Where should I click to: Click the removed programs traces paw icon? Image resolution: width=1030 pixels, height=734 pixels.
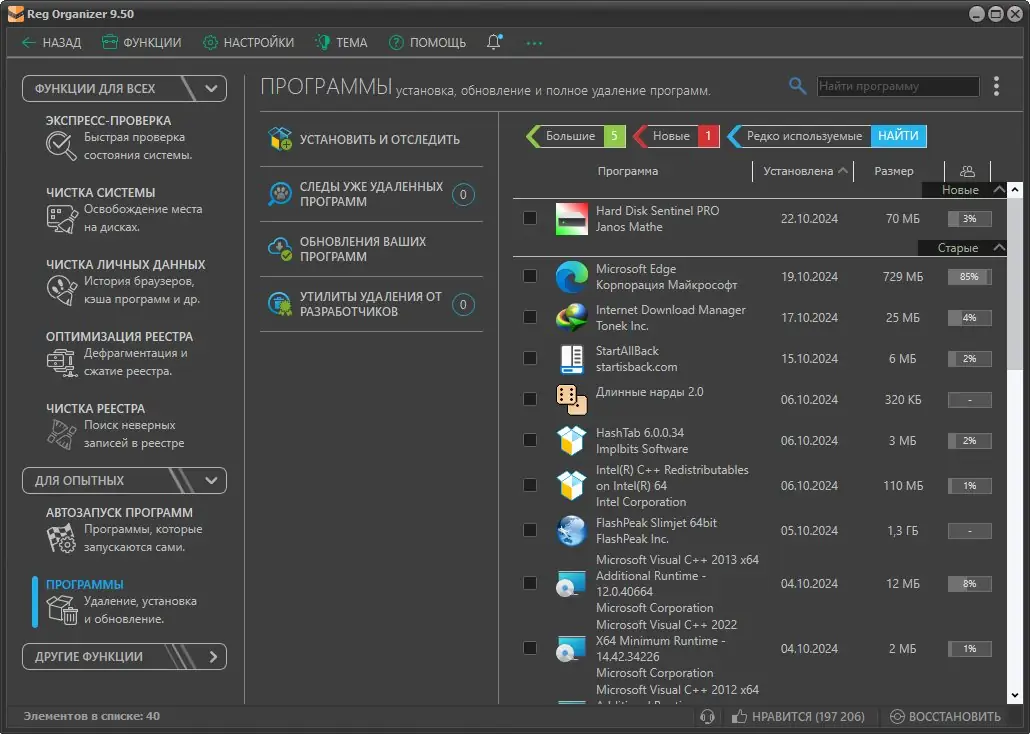click(280, 194)
